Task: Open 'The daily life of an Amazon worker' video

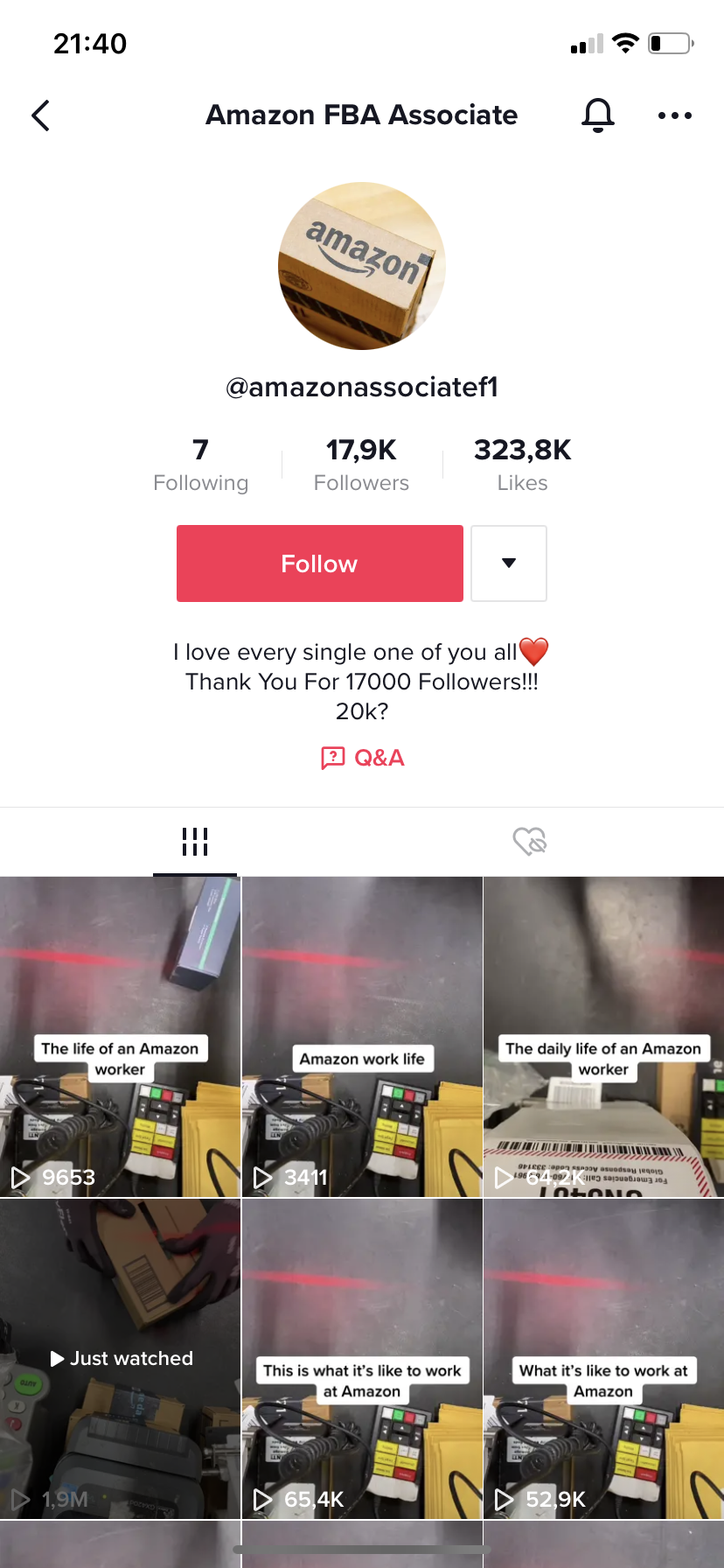Action: (603, 1037)
